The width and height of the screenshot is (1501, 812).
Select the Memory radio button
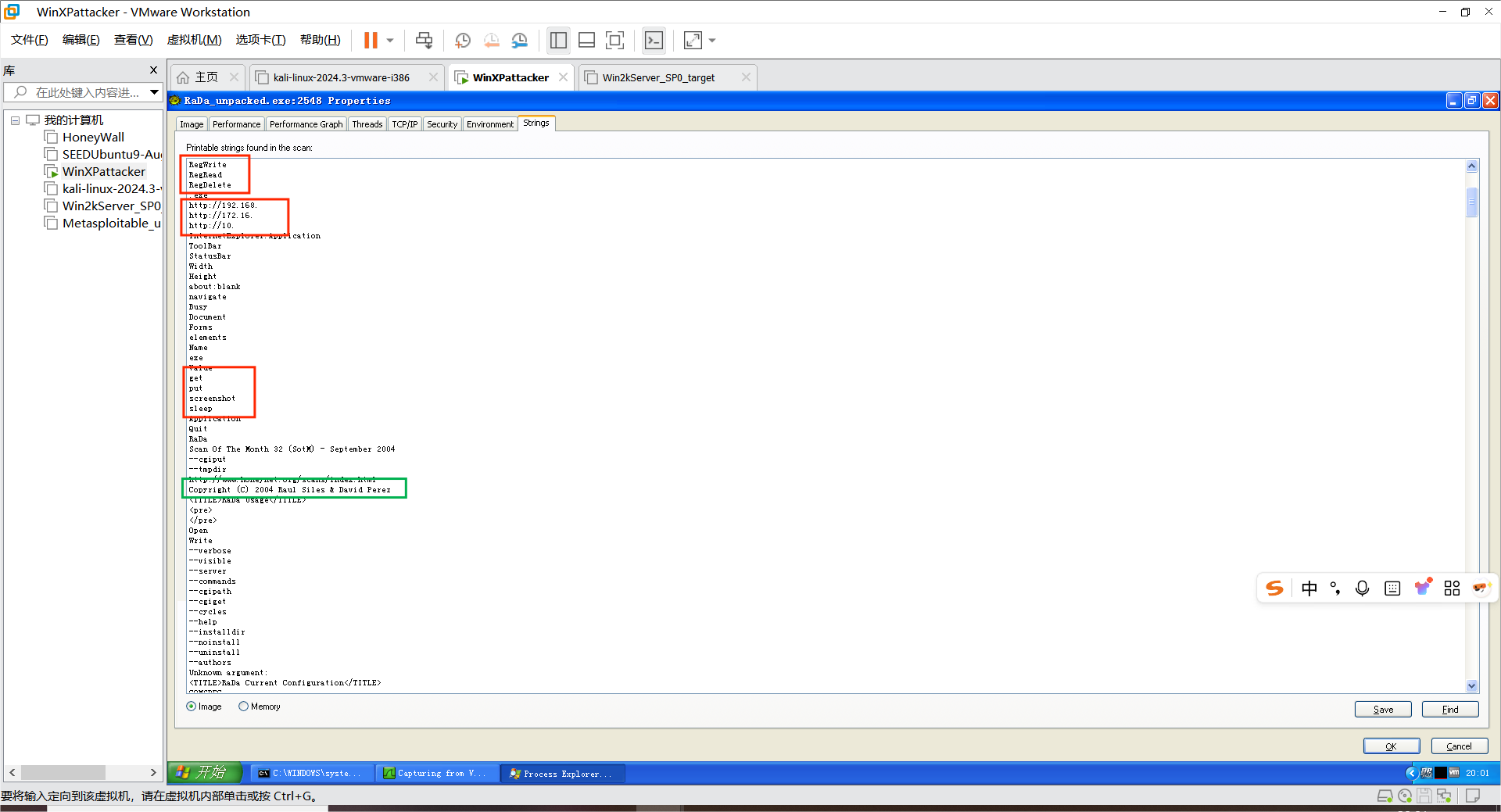(243, 706)
